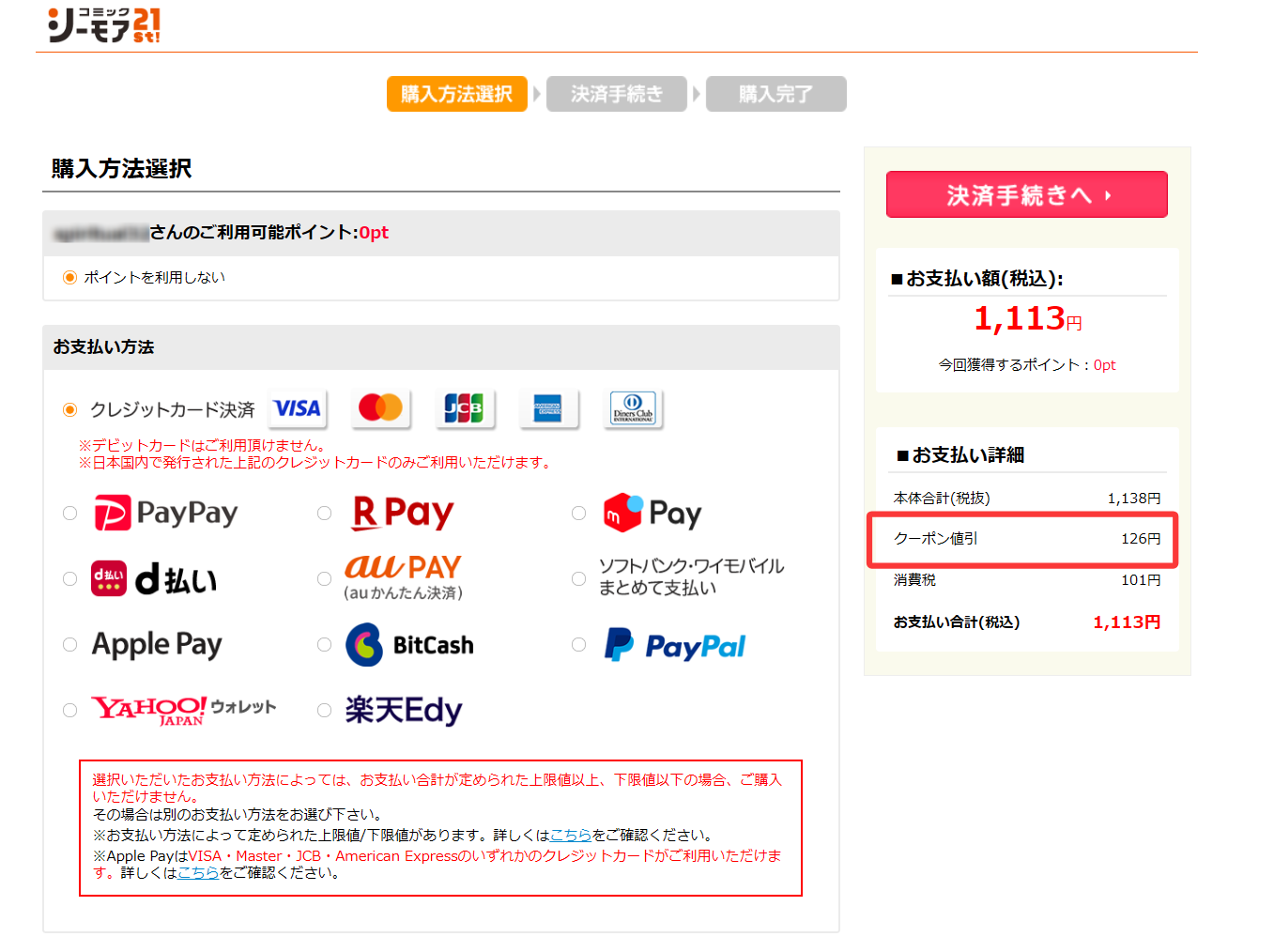
Task: Click the クレジットカード決済 label text
Action: [x=173, y=410]
